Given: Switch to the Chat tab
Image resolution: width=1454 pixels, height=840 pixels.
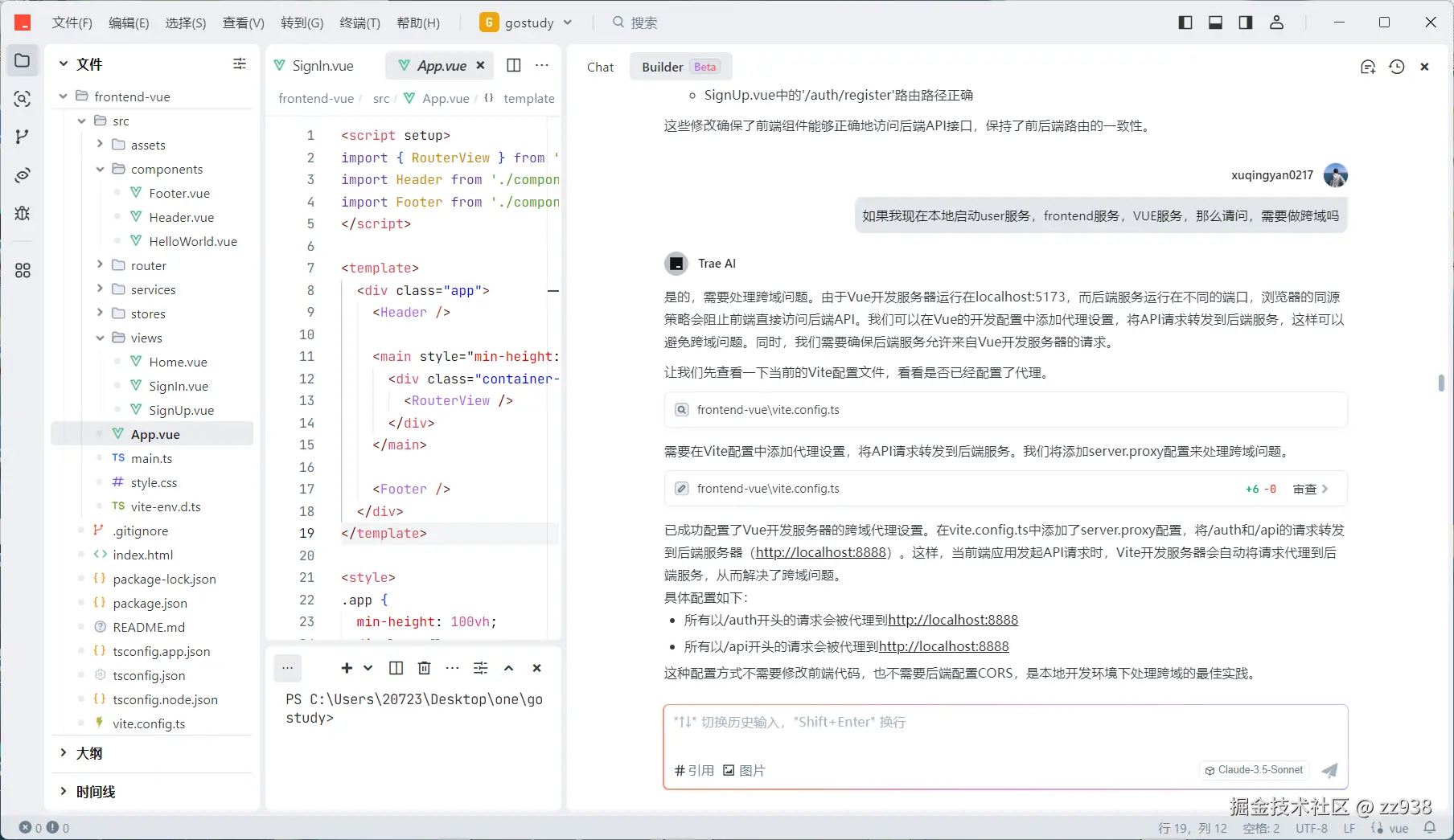Looking at the screenshot, I should click(x=600, y=67).
